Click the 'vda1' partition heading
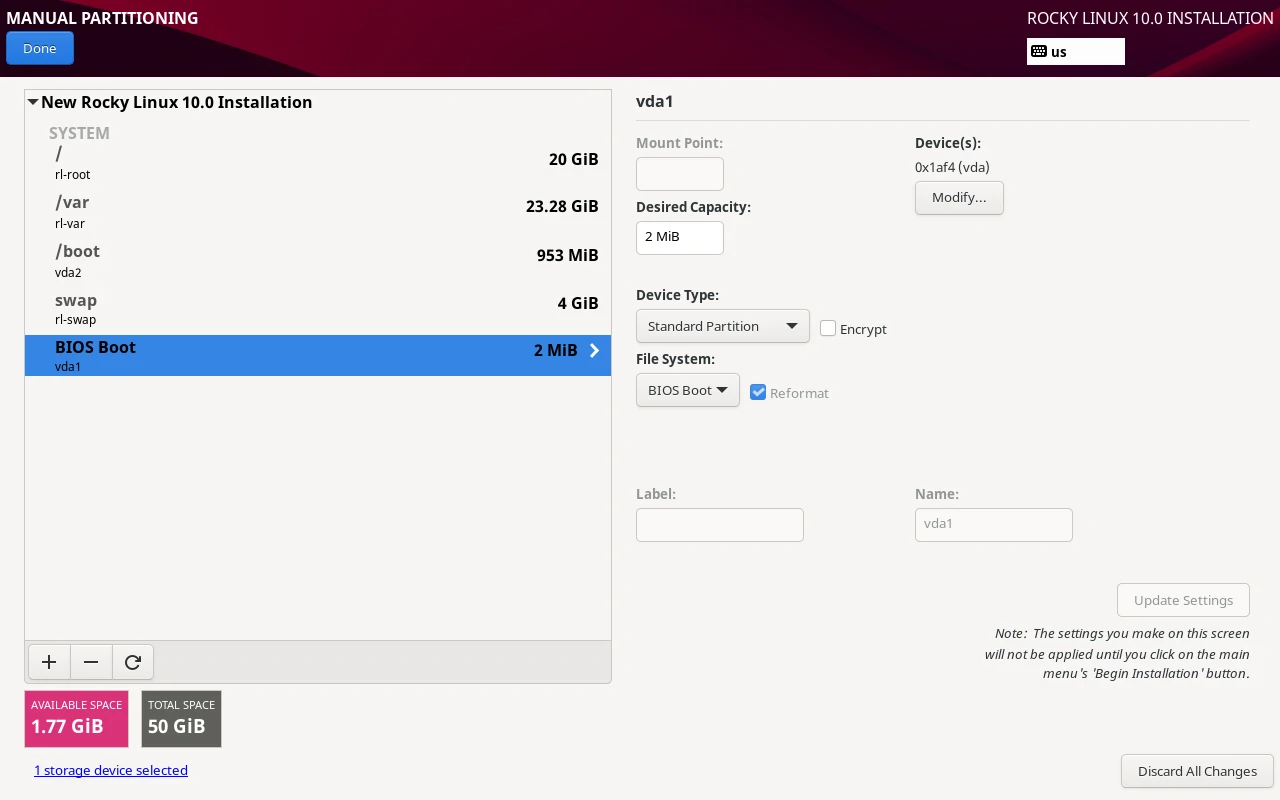The height and width of the screenshot is (800, 1280). click(655, 102)
